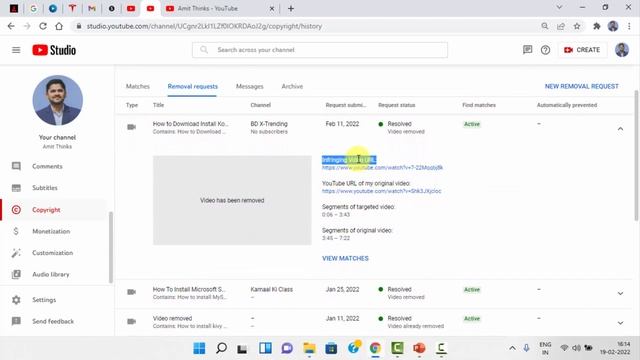Image resolution: width=640 pixels, height=360 pixels.
Task: Open the Customization sidebar section
Action: tap(53, 253)
